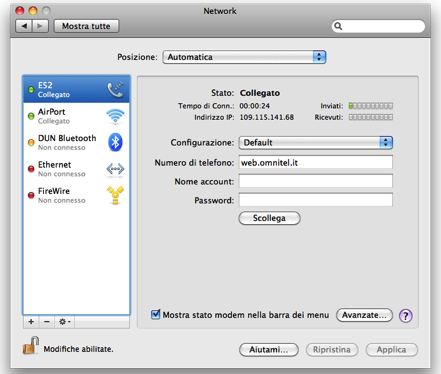The image size is (441, 374).
Task: Click the Aiutami button
Action: (x=269, y=350)
